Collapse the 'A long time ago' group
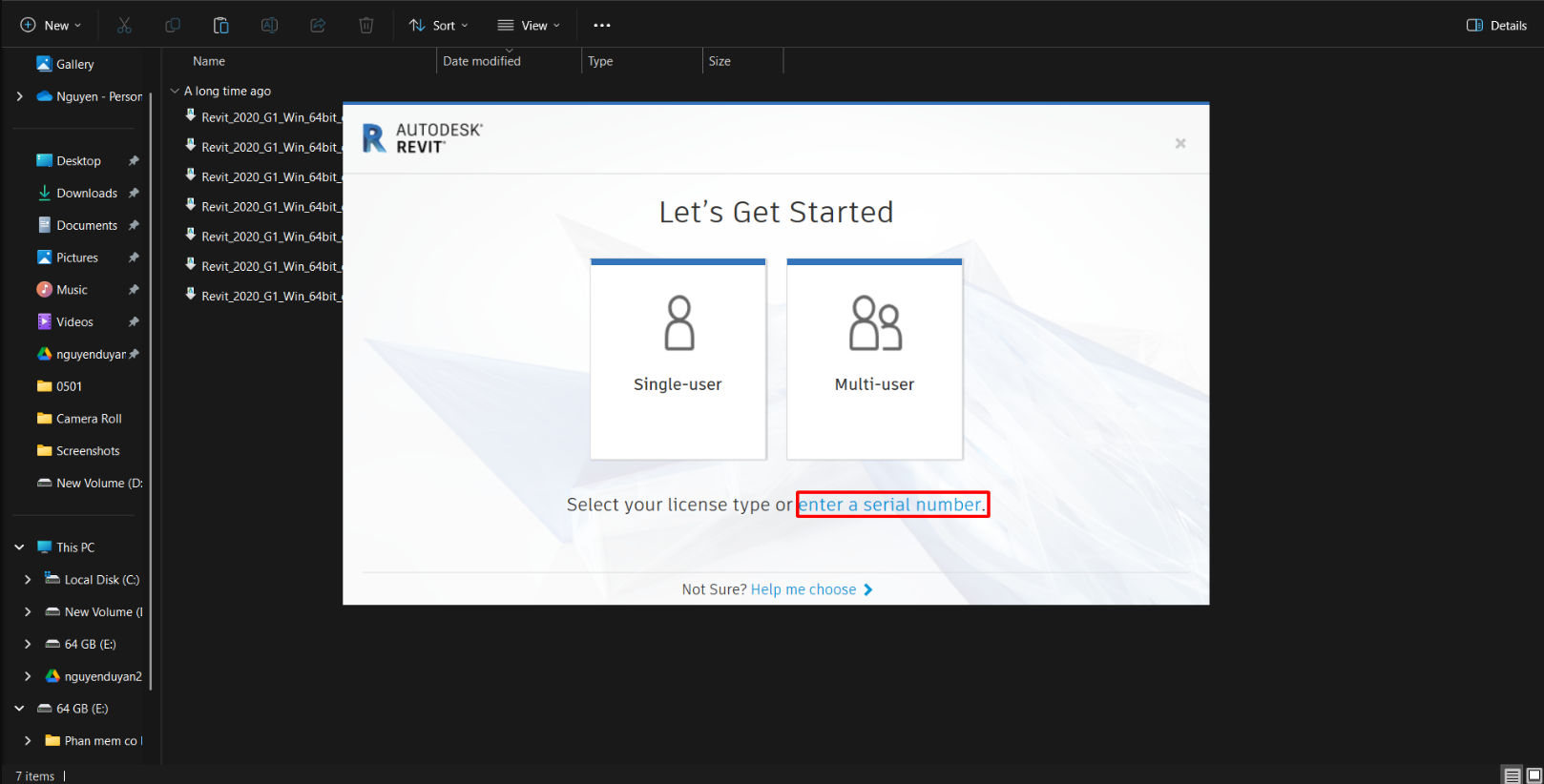This screenshot has width=1544, height=784. click(175, 92)
